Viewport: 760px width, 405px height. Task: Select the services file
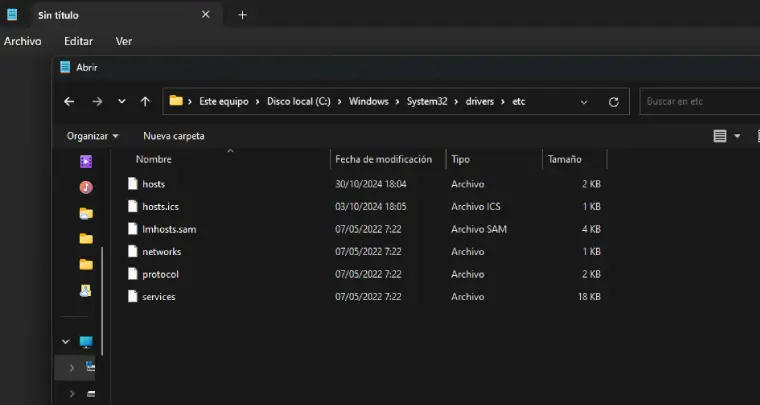(x=158, y=297)
